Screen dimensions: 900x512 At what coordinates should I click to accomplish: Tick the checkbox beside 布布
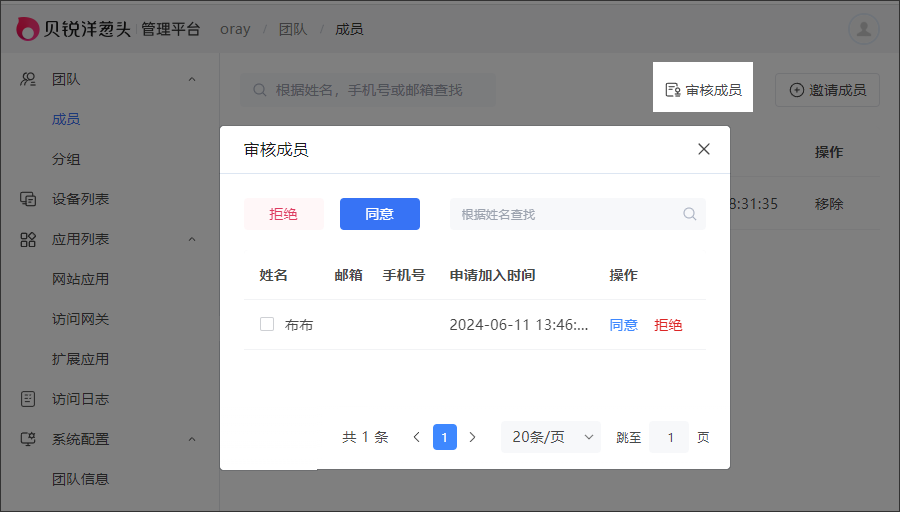click(x=267, y=324)
